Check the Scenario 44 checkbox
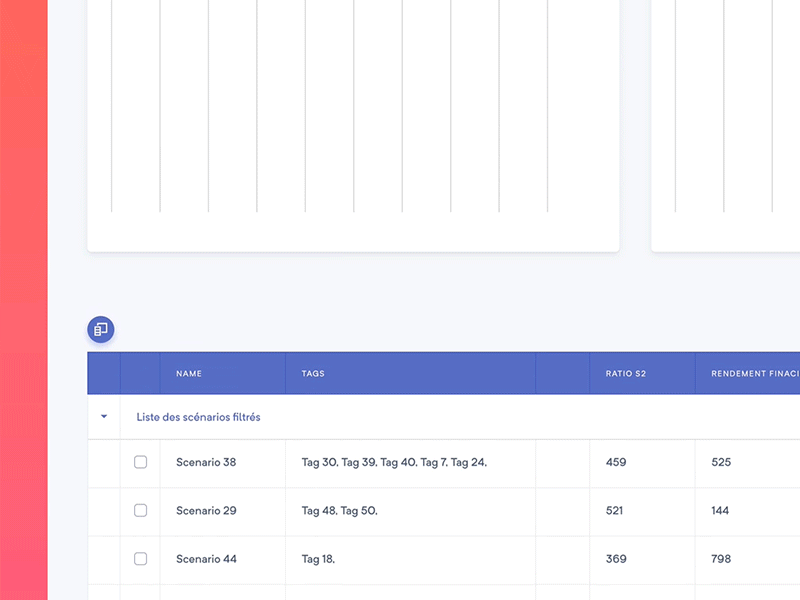The width and height of the screenshot is (800, 600). 140,559
